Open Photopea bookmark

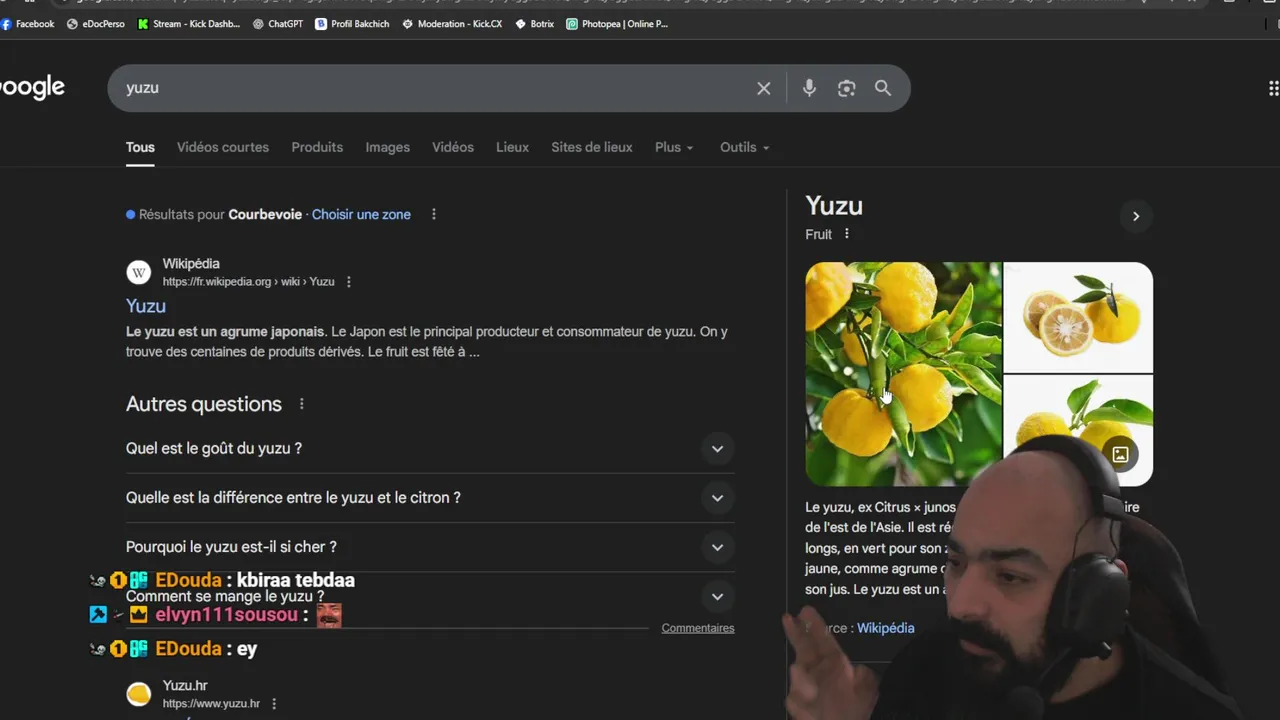[617, 24]
